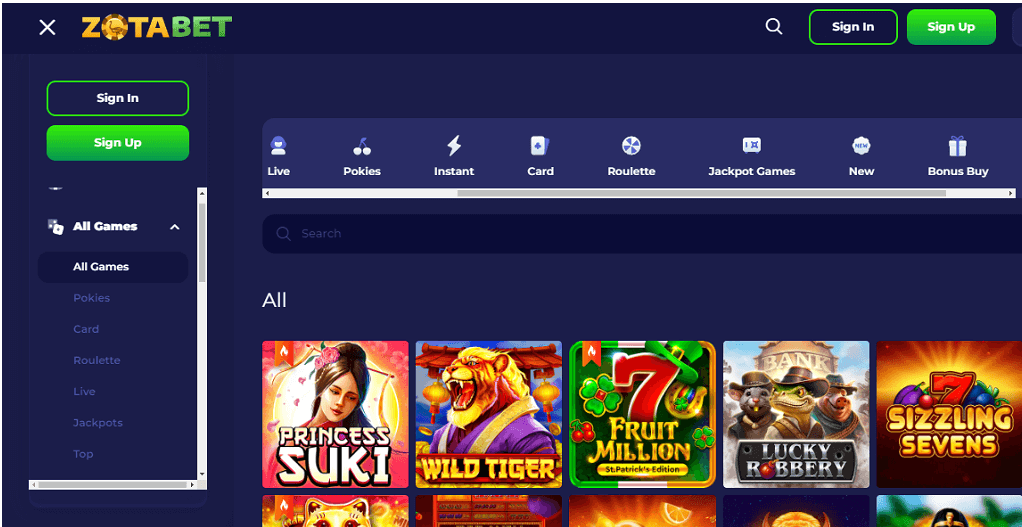Open Roulette in the sidebar list
Image resolution: width=1022 pixels, height=527 pixels.
[x=96, y=360]
